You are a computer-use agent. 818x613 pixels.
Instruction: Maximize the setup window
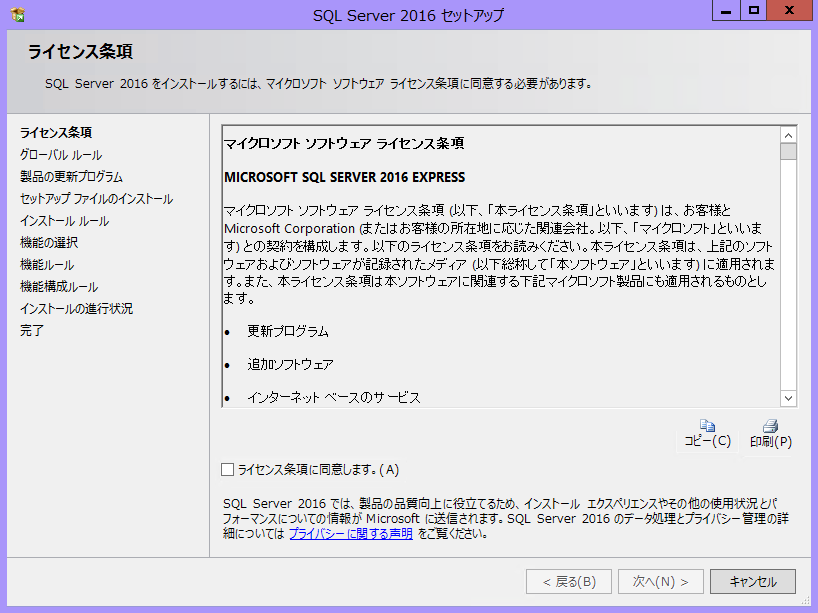click(x=753, y=10)
